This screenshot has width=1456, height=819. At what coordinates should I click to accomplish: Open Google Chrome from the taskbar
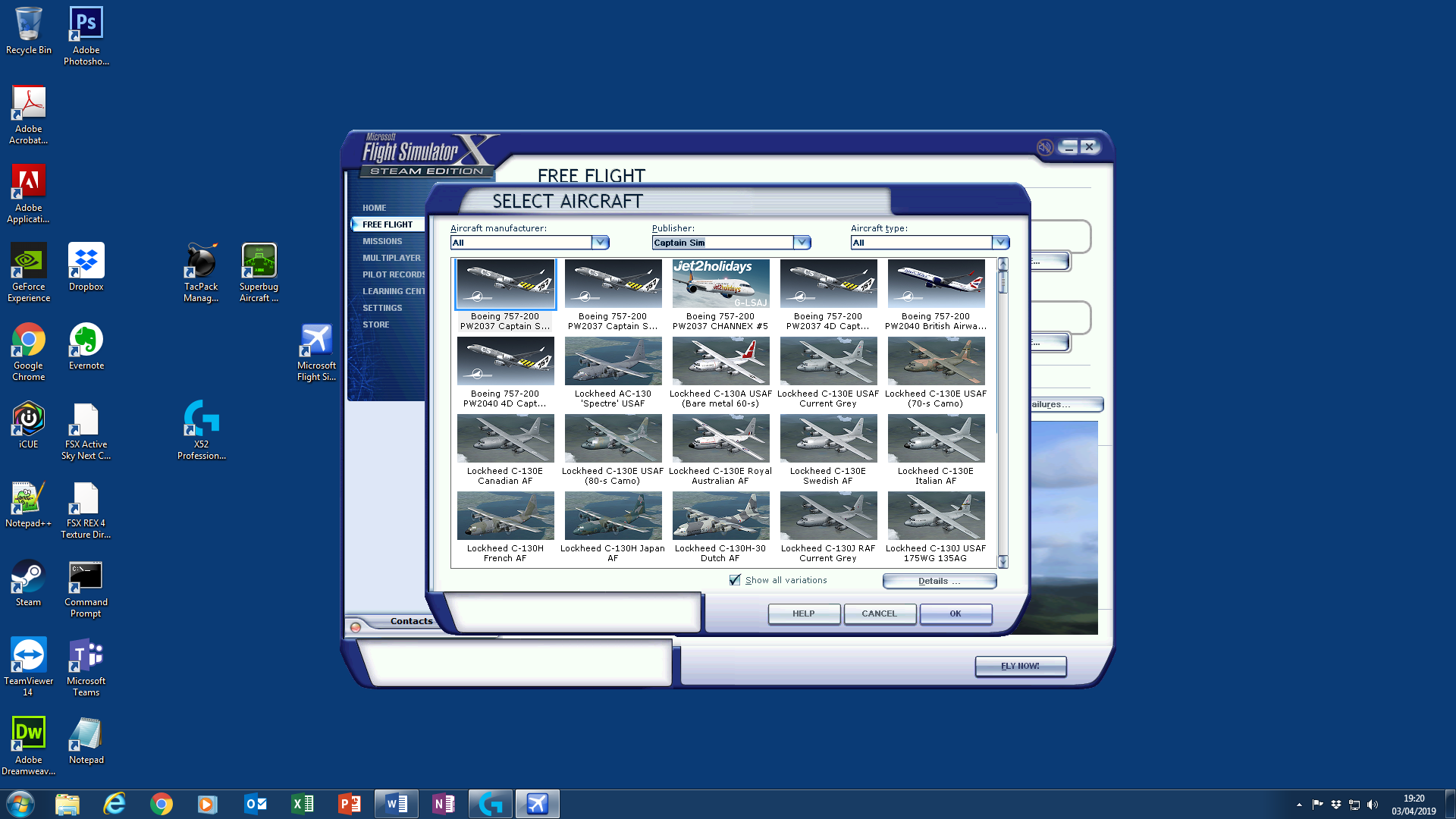(162, 803)
